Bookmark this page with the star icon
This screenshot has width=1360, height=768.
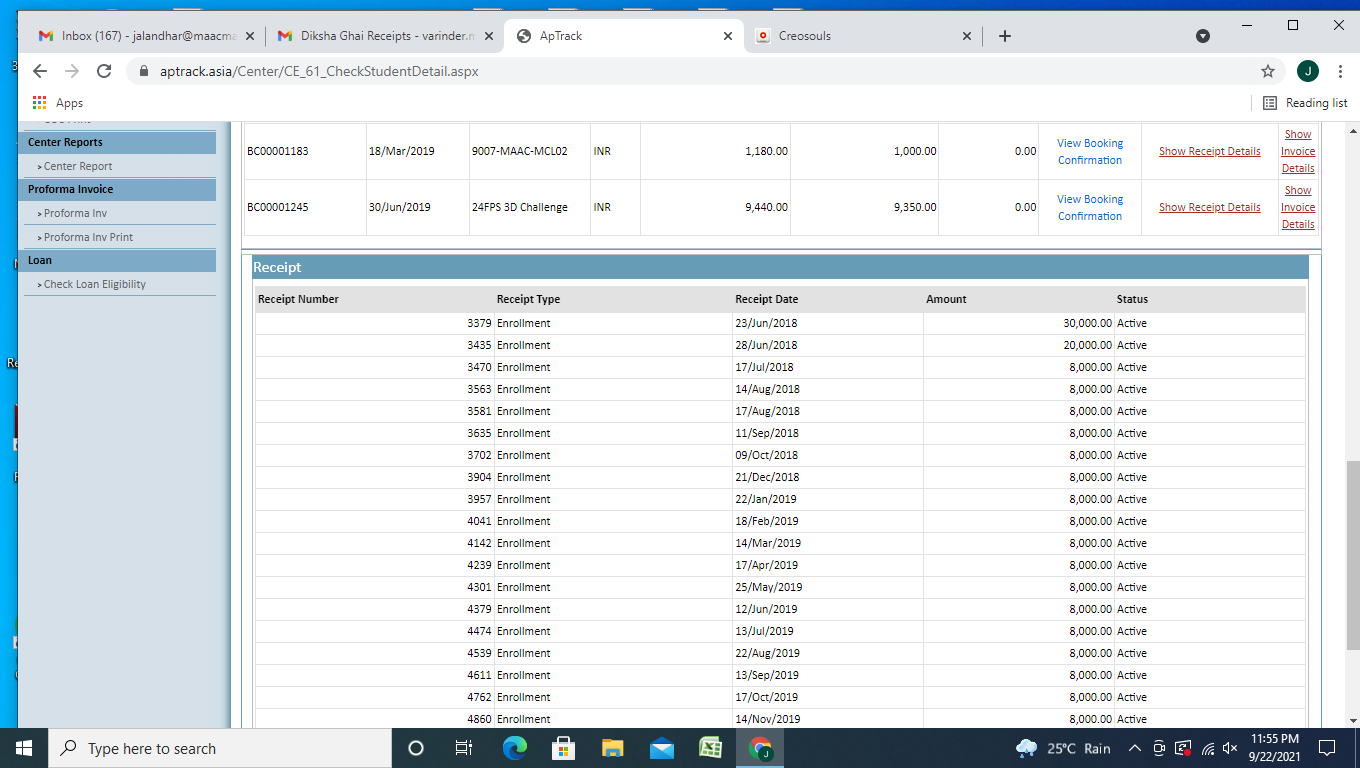click(1268, 71)
